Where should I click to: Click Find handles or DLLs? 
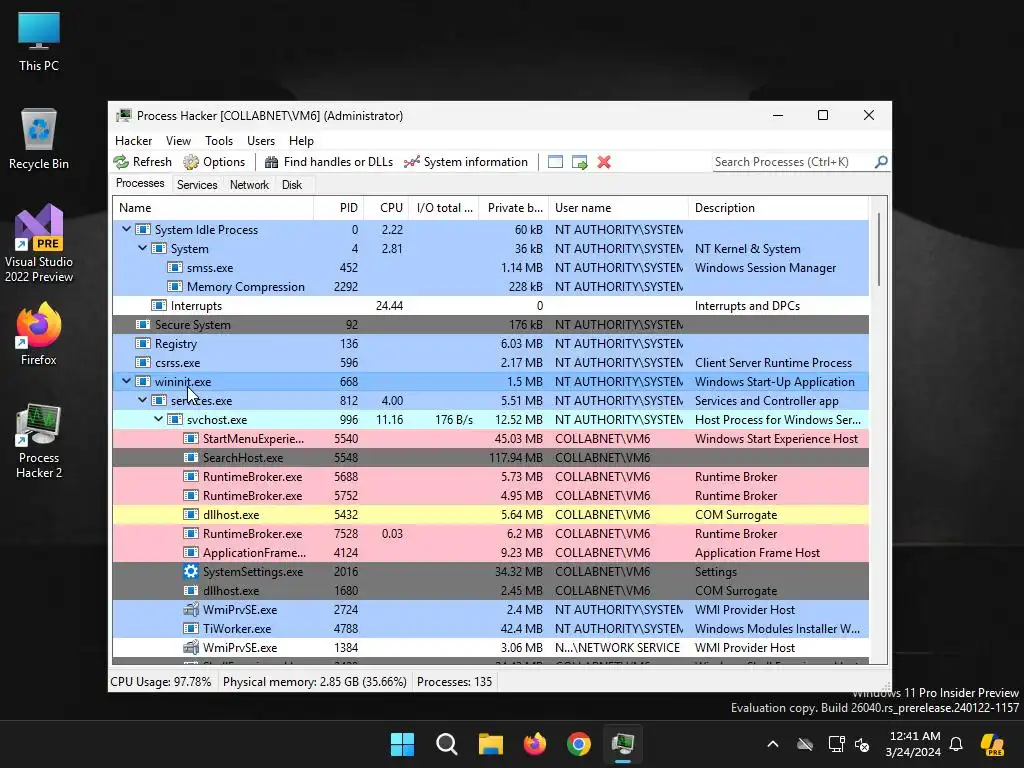click(329, 162)
